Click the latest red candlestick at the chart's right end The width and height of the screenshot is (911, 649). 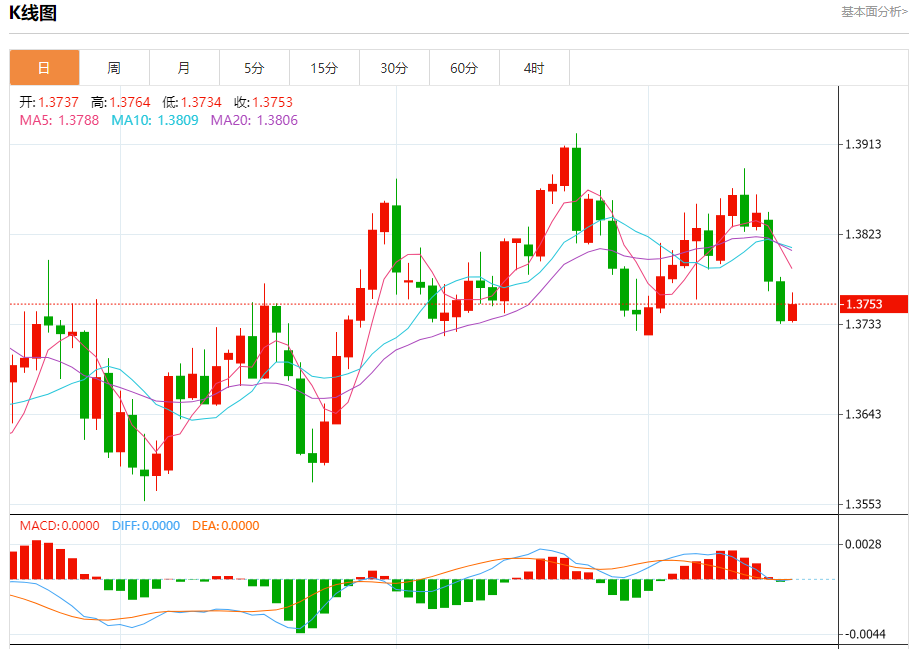coord(792,312)
